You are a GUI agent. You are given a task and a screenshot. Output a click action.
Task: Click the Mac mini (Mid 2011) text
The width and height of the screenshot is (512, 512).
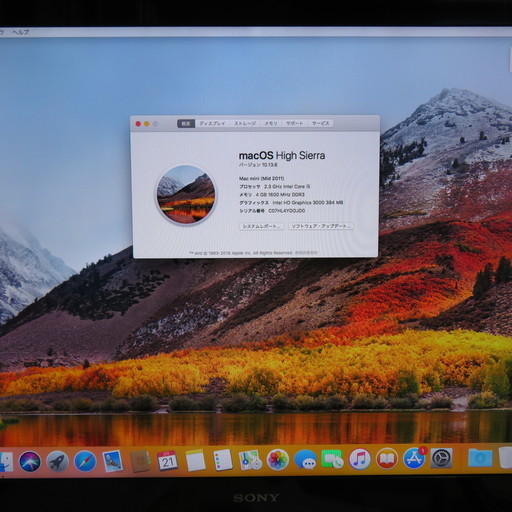point(262,178)
